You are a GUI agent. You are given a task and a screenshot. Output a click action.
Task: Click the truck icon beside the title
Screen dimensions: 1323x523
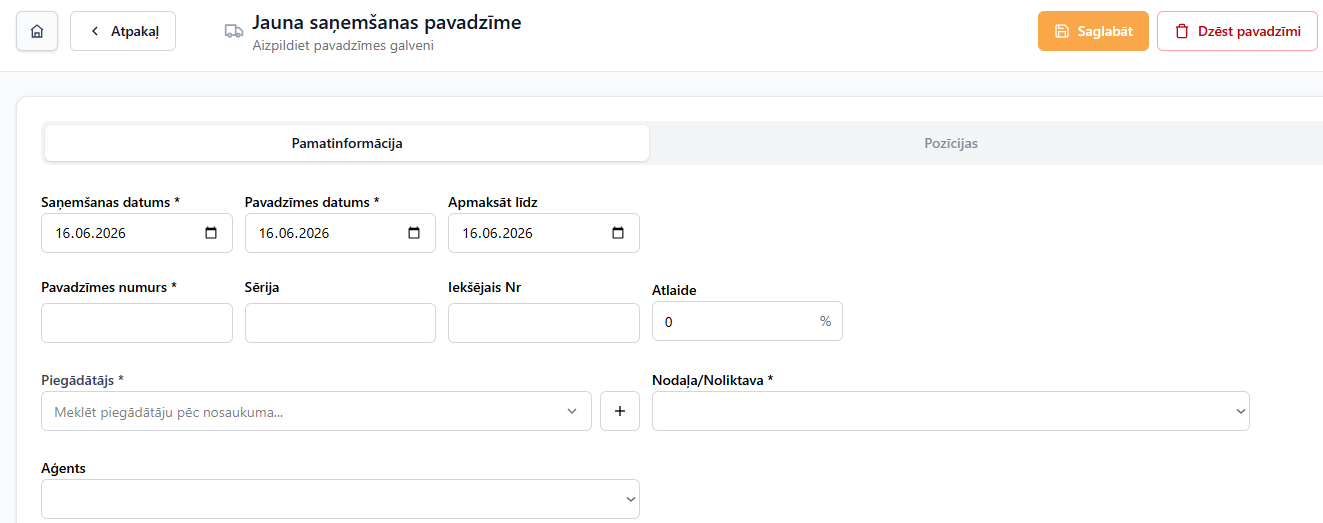click(234, 31)
